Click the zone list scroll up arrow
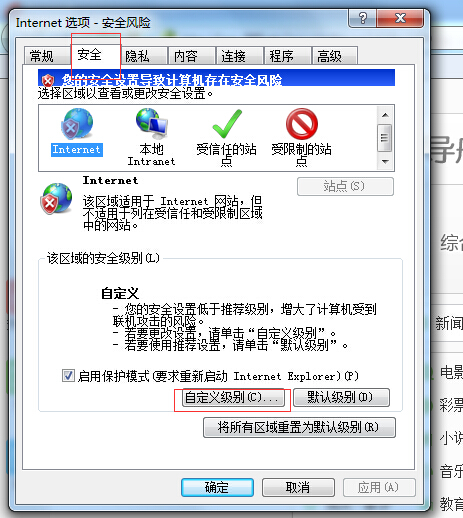The image size is (463, 518). point(385,115)
